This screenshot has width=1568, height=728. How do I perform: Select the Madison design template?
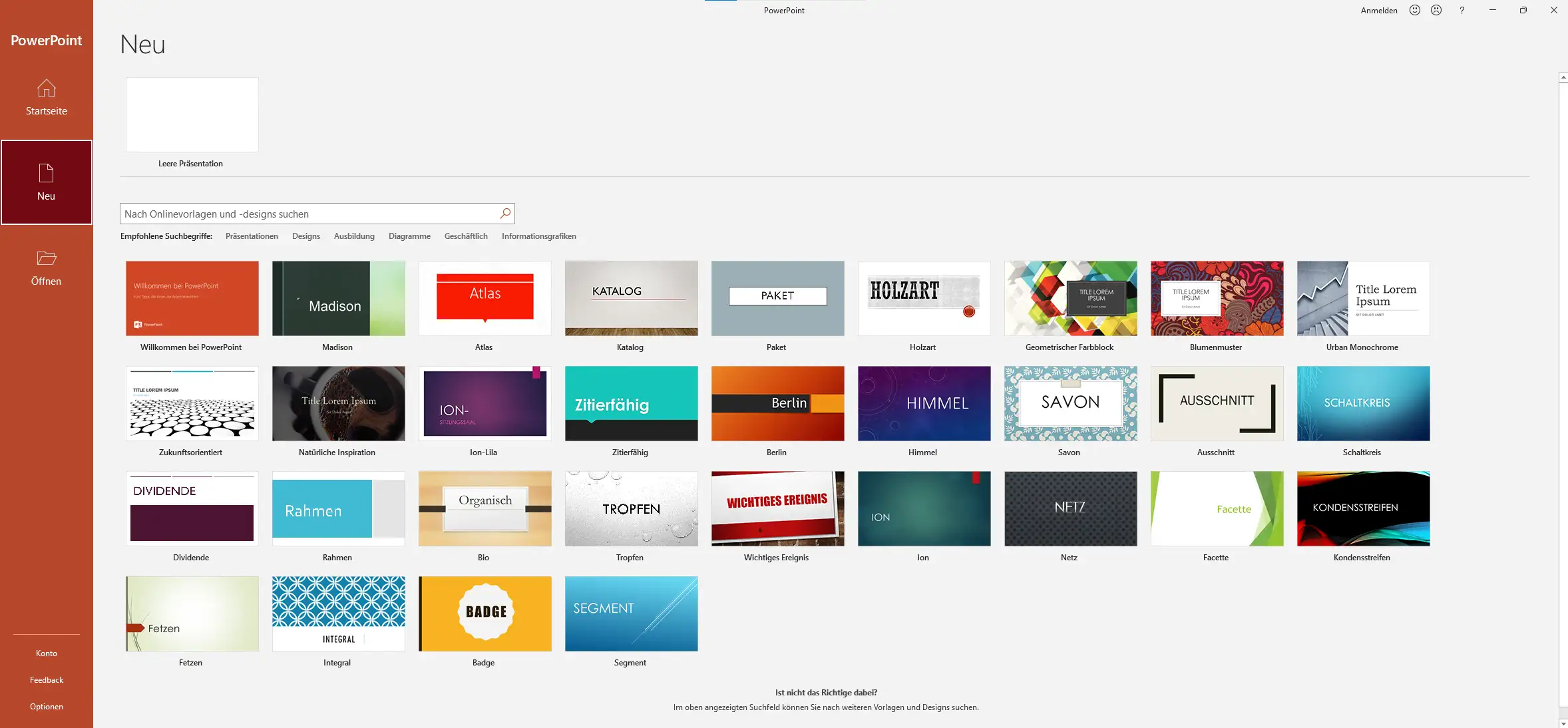point(338,298)
